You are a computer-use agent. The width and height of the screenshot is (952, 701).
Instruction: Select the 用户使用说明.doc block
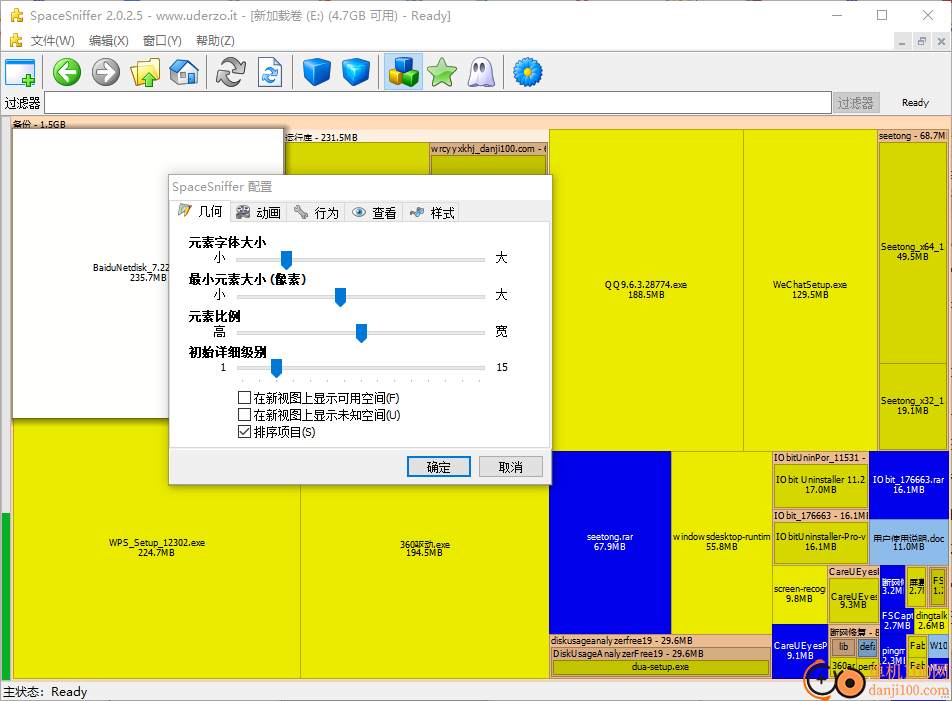point(909,542)
